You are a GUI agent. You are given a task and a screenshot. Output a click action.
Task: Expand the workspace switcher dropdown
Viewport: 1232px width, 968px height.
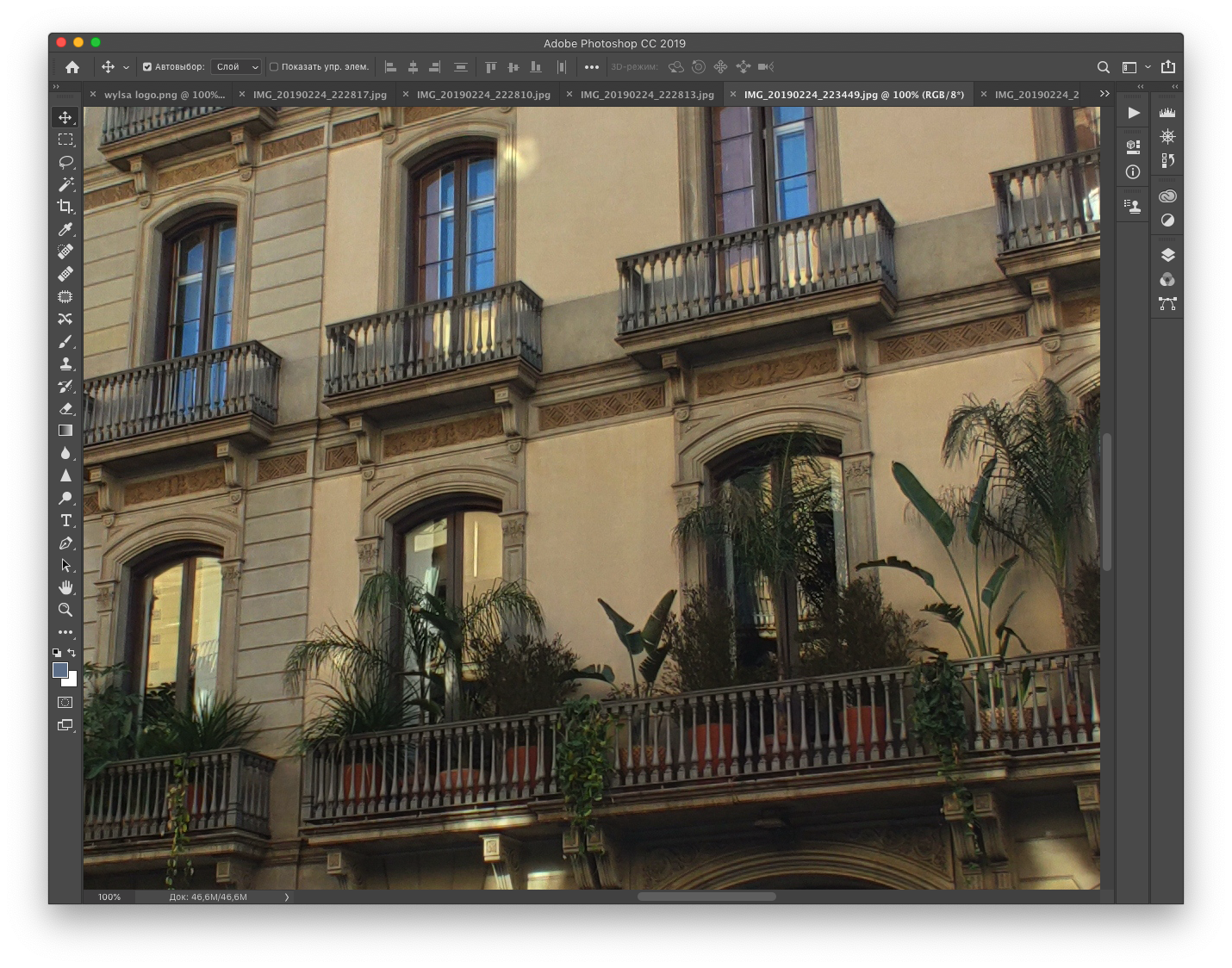1136,67
